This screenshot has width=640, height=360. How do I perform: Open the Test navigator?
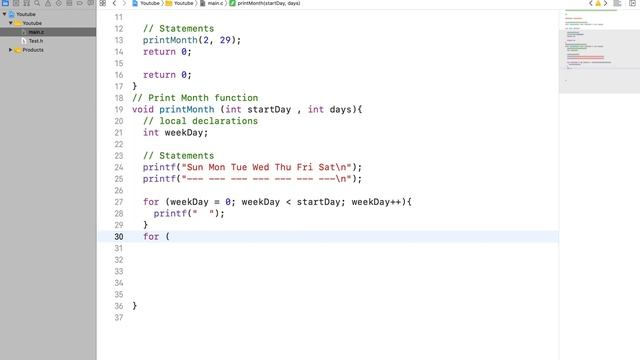(x=59, y=3)
